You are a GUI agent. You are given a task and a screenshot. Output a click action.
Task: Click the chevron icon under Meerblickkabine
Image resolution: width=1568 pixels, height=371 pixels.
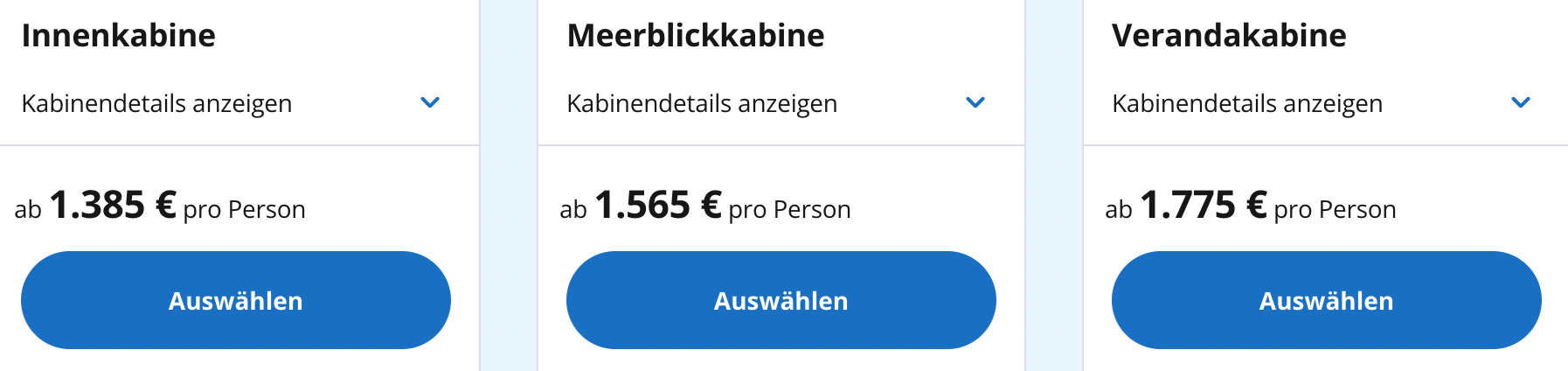[x=975, y=102]
